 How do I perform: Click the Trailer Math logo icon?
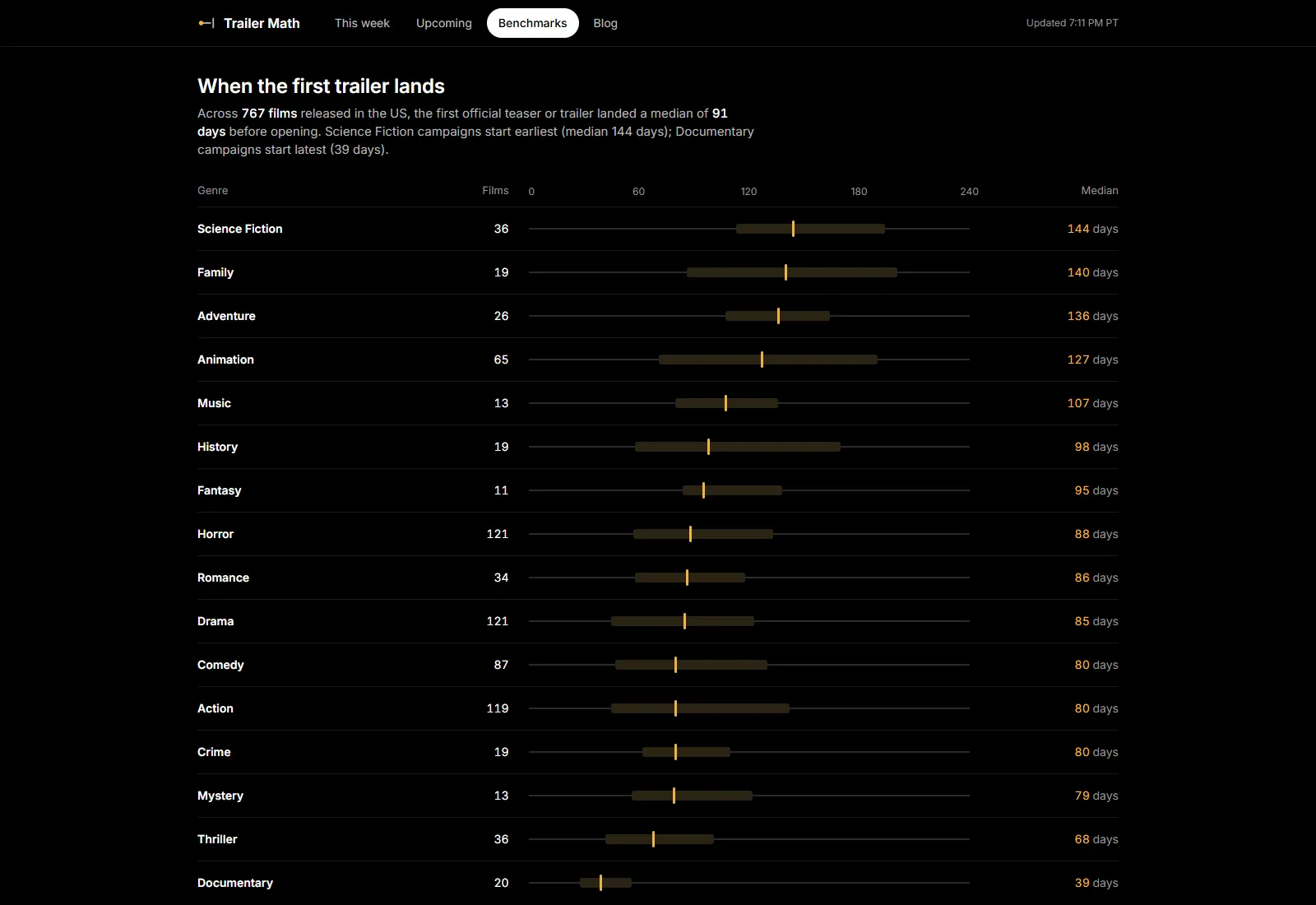[x=206, y=23]
